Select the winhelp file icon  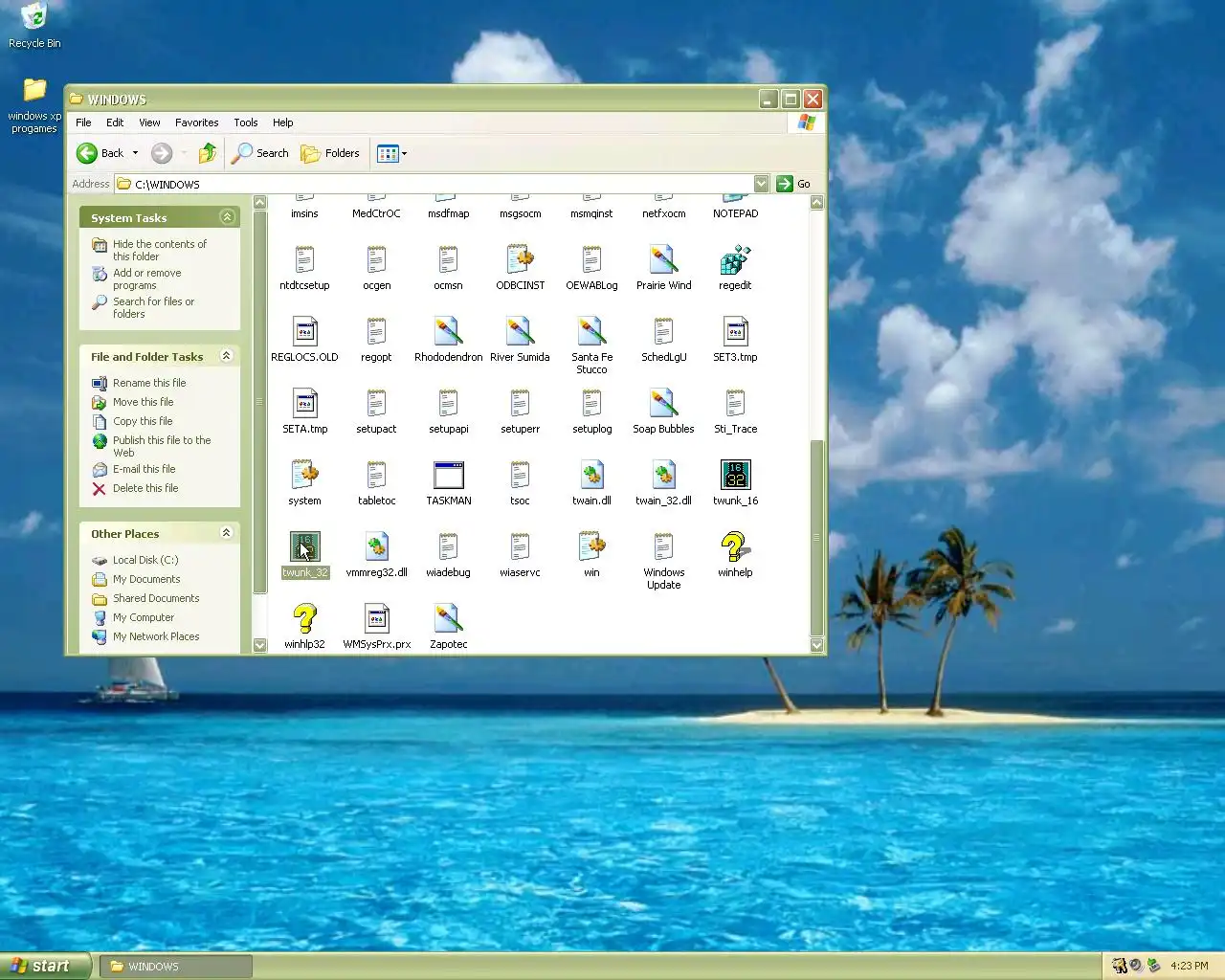coord(735,546)
